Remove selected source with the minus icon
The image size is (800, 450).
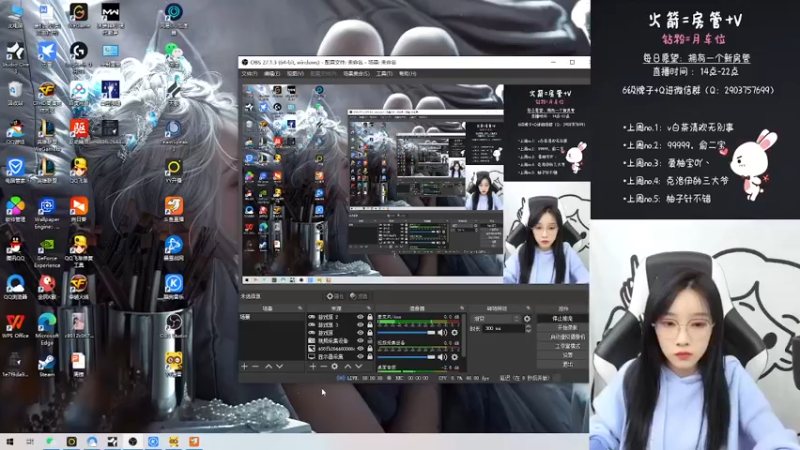tap(323, 366)
